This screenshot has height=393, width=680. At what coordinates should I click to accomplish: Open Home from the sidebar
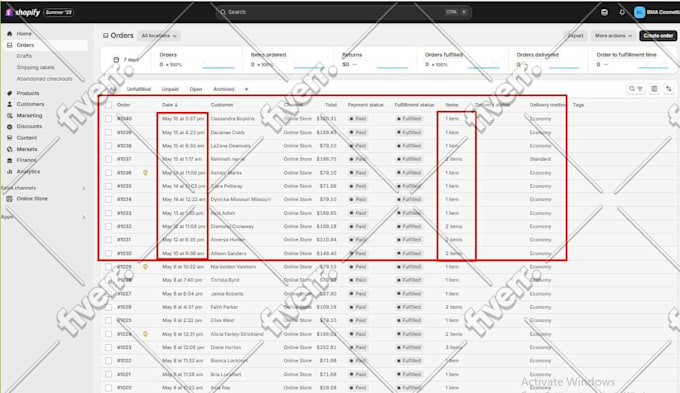(x=24, y=33)
